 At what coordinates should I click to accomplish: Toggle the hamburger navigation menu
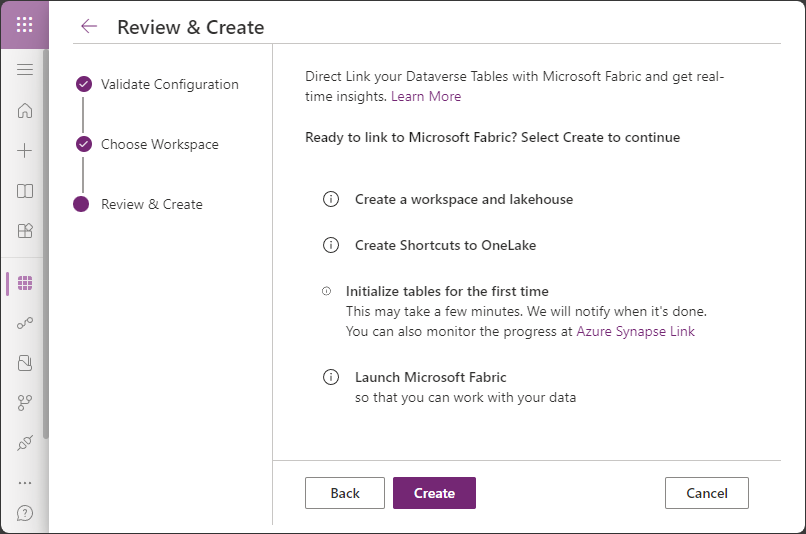(x=25, y=69)
